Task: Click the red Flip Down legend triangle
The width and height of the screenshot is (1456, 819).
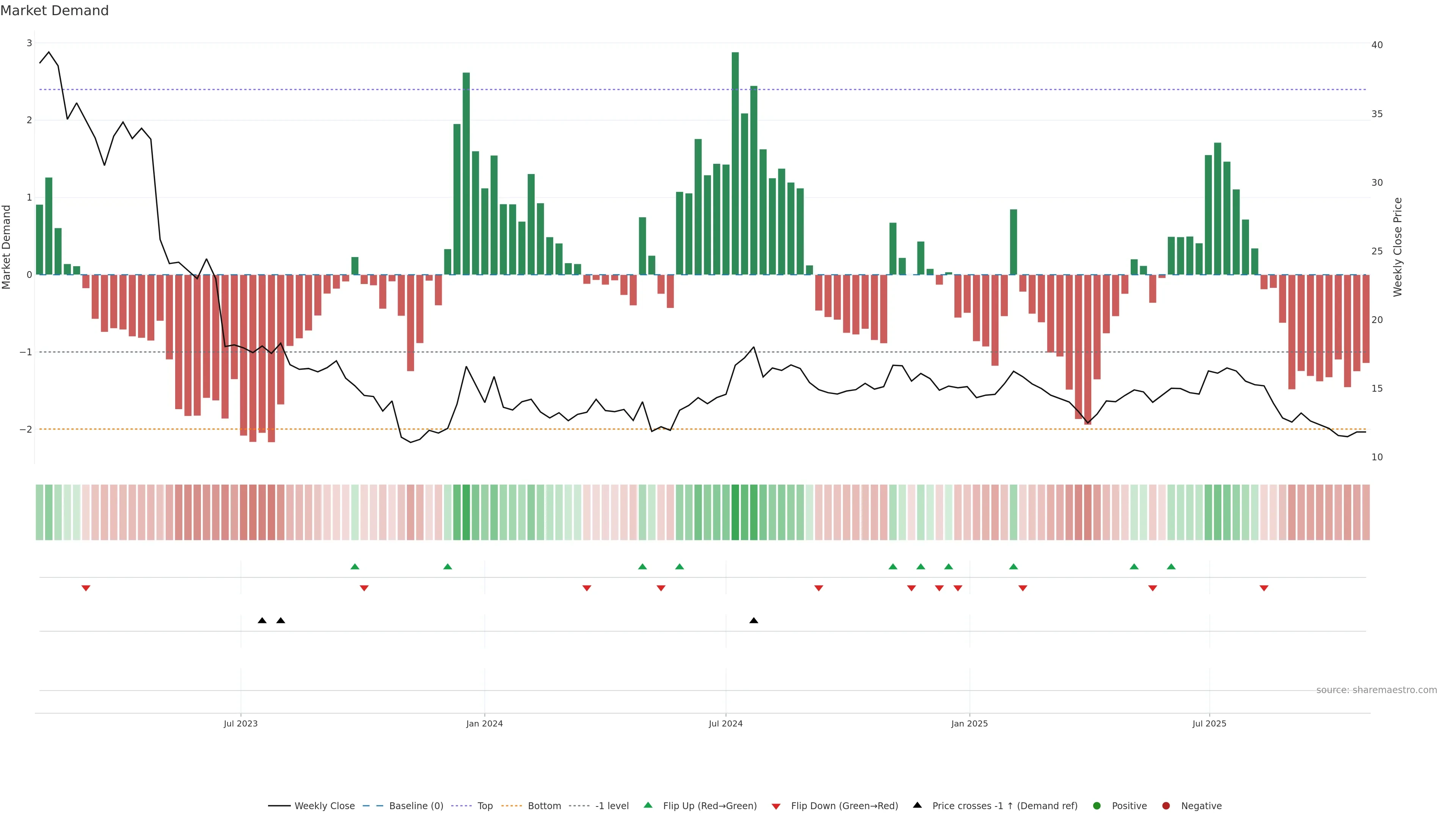Action: click(776, 806)
